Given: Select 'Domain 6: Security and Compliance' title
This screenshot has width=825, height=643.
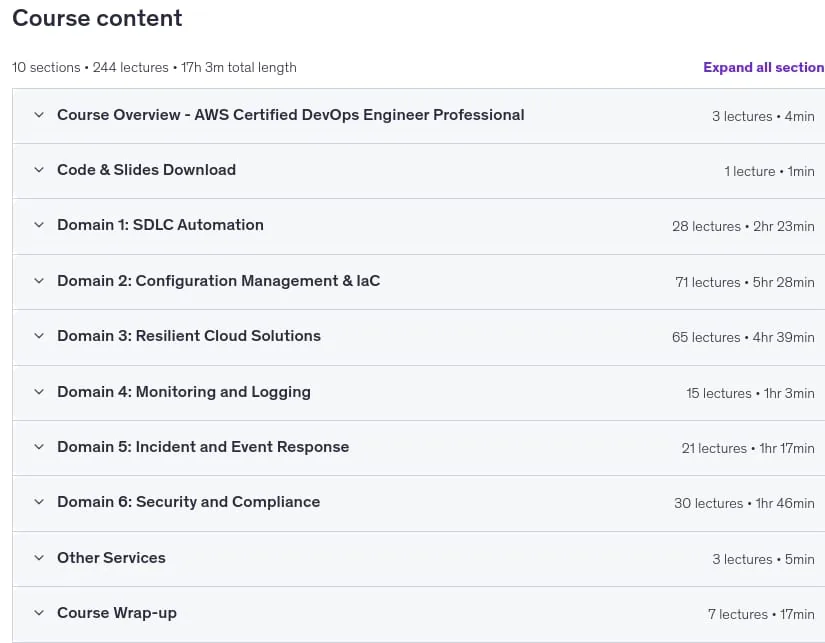Looking at the screenshot, I should (x=188, y=502).
